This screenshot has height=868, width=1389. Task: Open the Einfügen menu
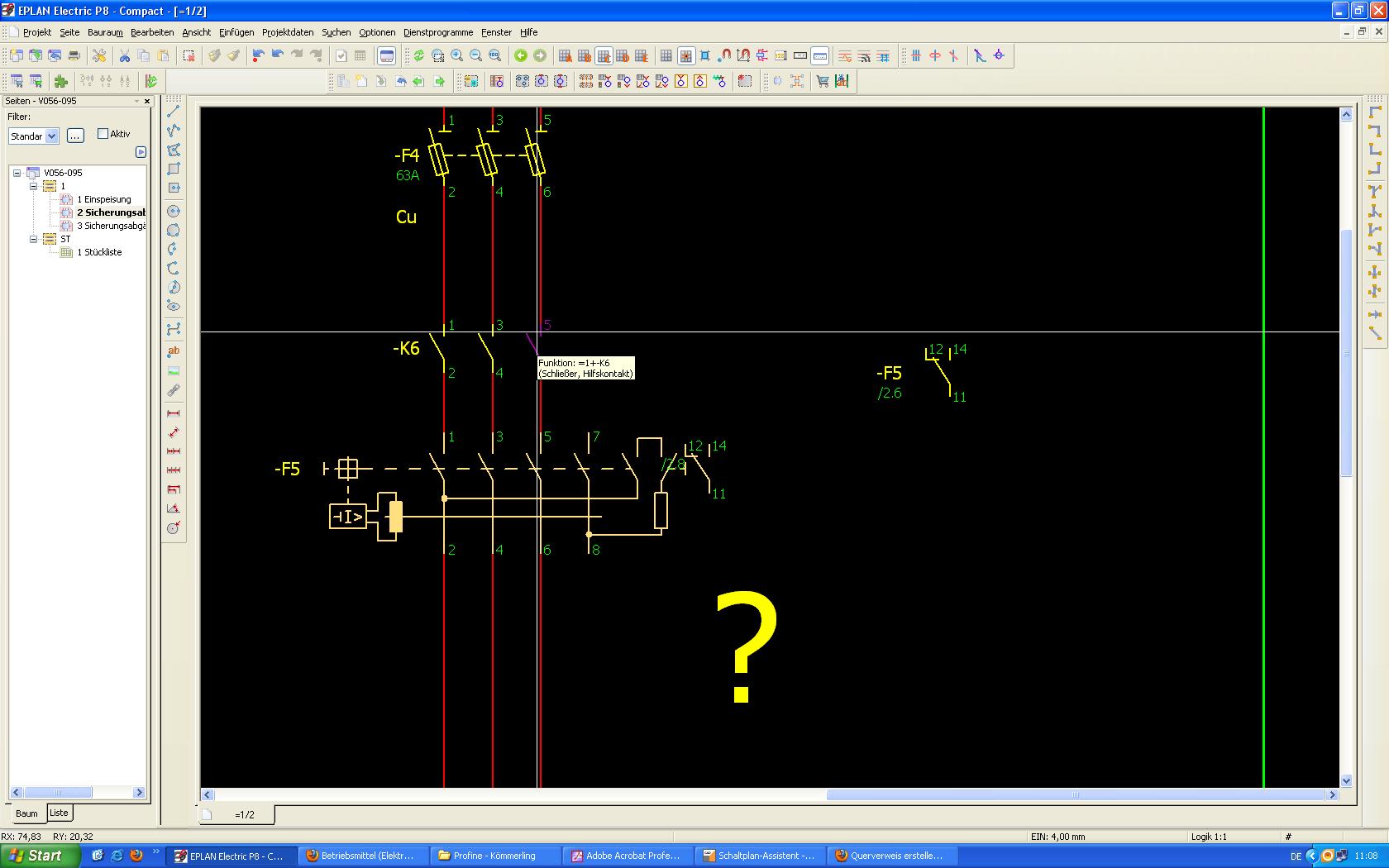point(236,32)
